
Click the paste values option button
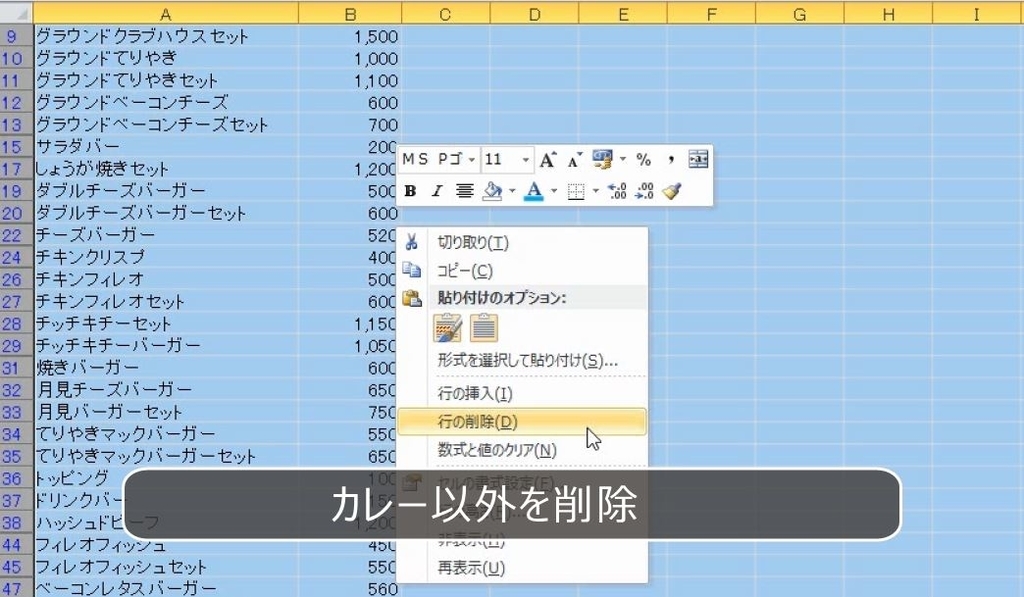pos(484,327)
